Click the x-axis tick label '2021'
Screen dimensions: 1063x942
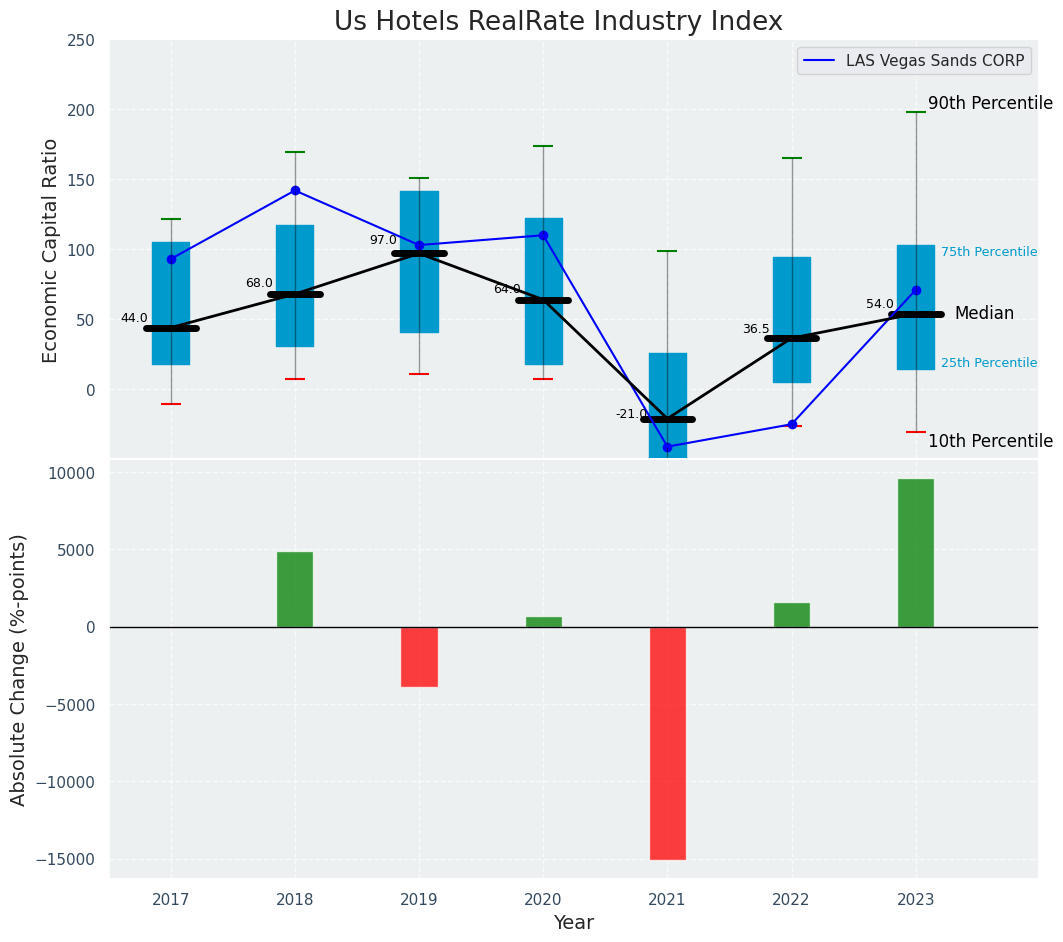tap(668, 900)
